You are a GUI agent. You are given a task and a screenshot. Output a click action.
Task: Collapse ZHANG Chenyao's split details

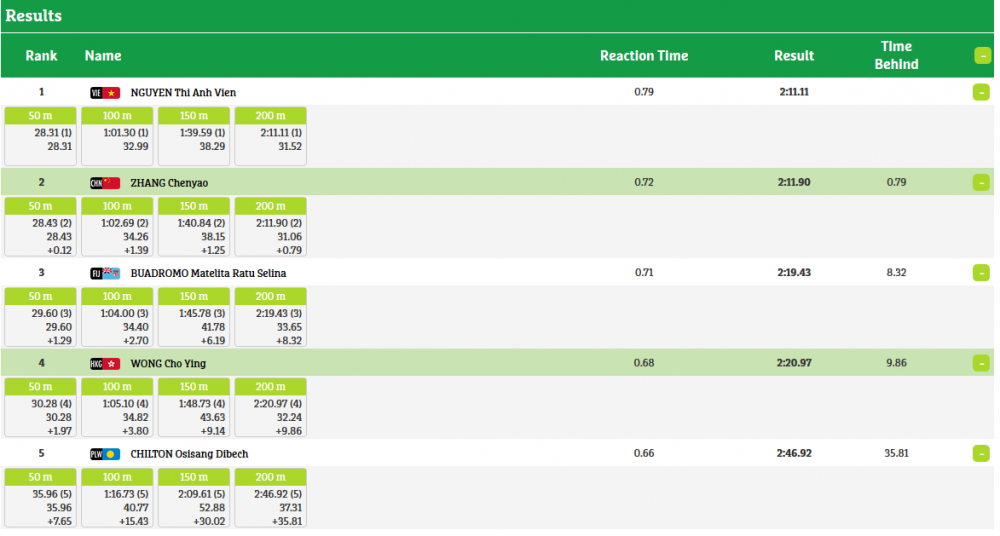[981, 183]
